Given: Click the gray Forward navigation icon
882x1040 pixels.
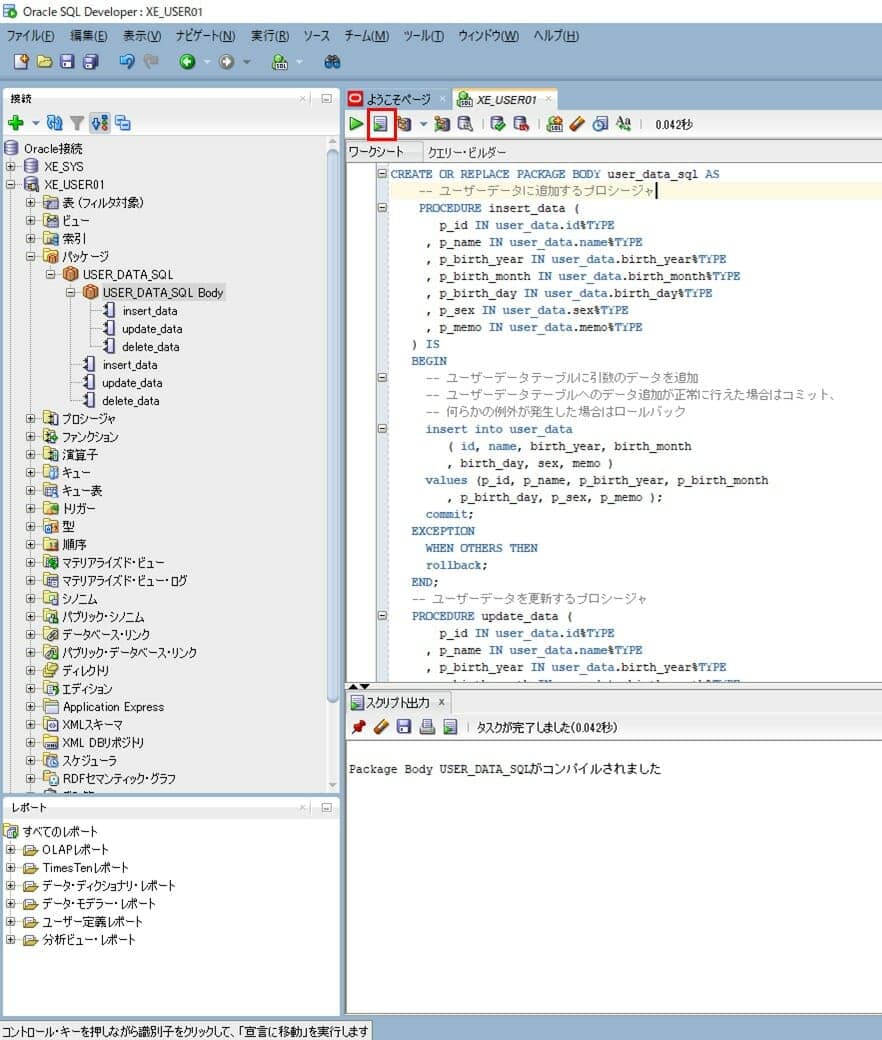Looking at the screenshot, I should 227,62.
